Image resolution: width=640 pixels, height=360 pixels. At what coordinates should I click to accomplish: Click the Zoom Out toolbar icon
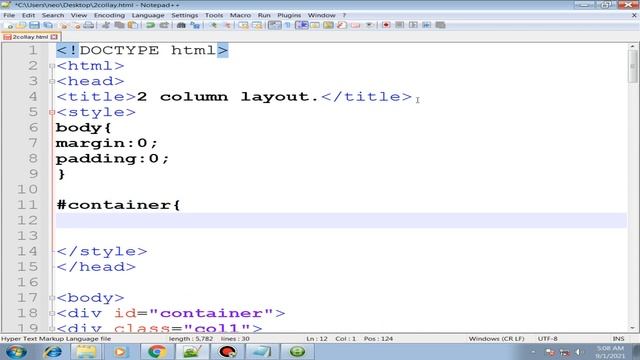tap(227, 25)
